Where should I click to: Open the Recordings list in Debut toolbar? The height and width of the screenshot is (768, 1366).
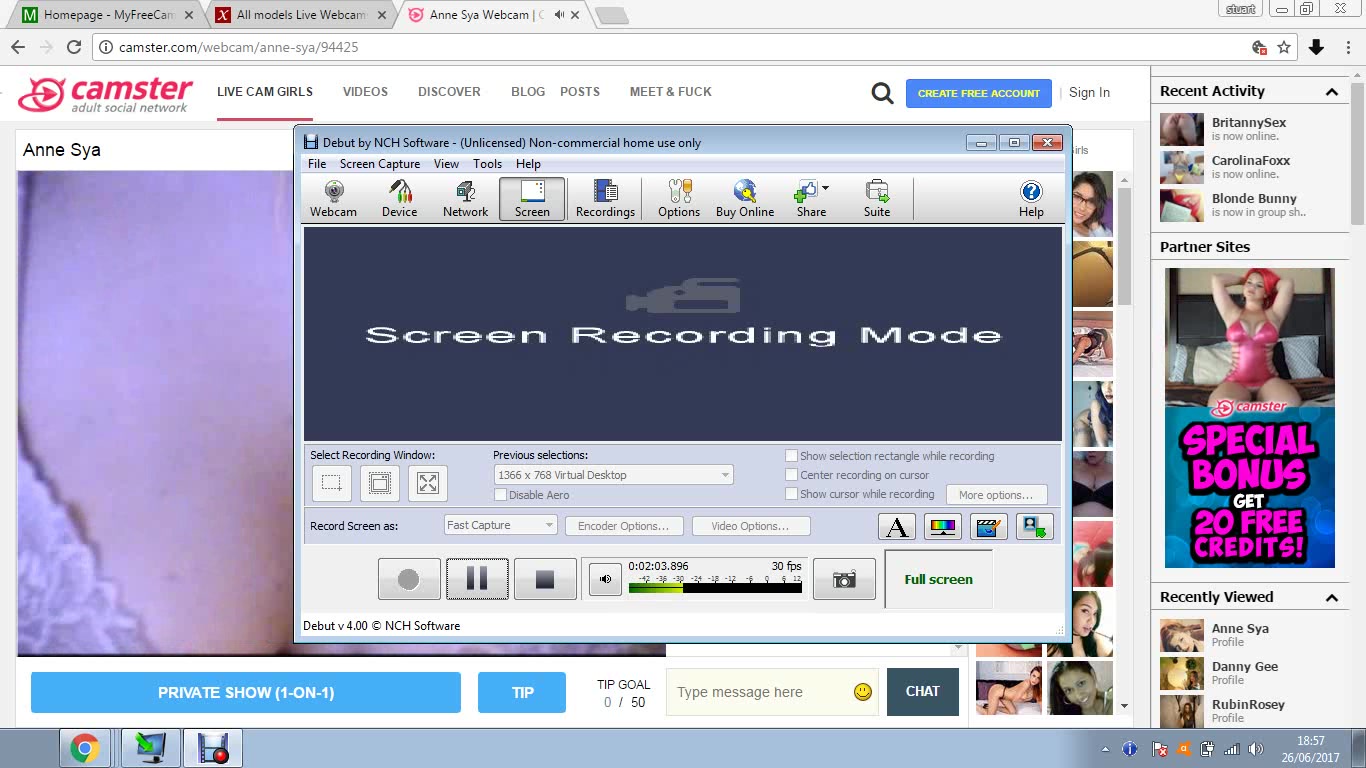tap(605, 198)
